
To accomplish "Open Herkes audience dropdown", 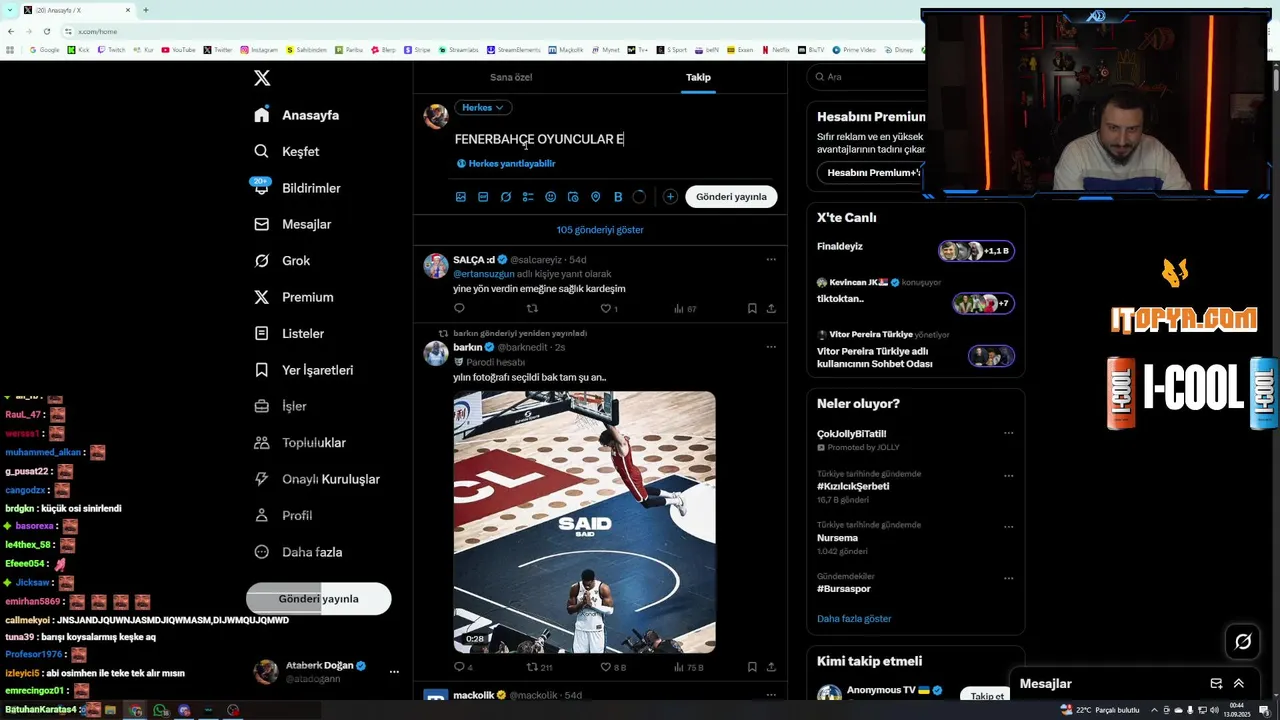I will 483,107.
